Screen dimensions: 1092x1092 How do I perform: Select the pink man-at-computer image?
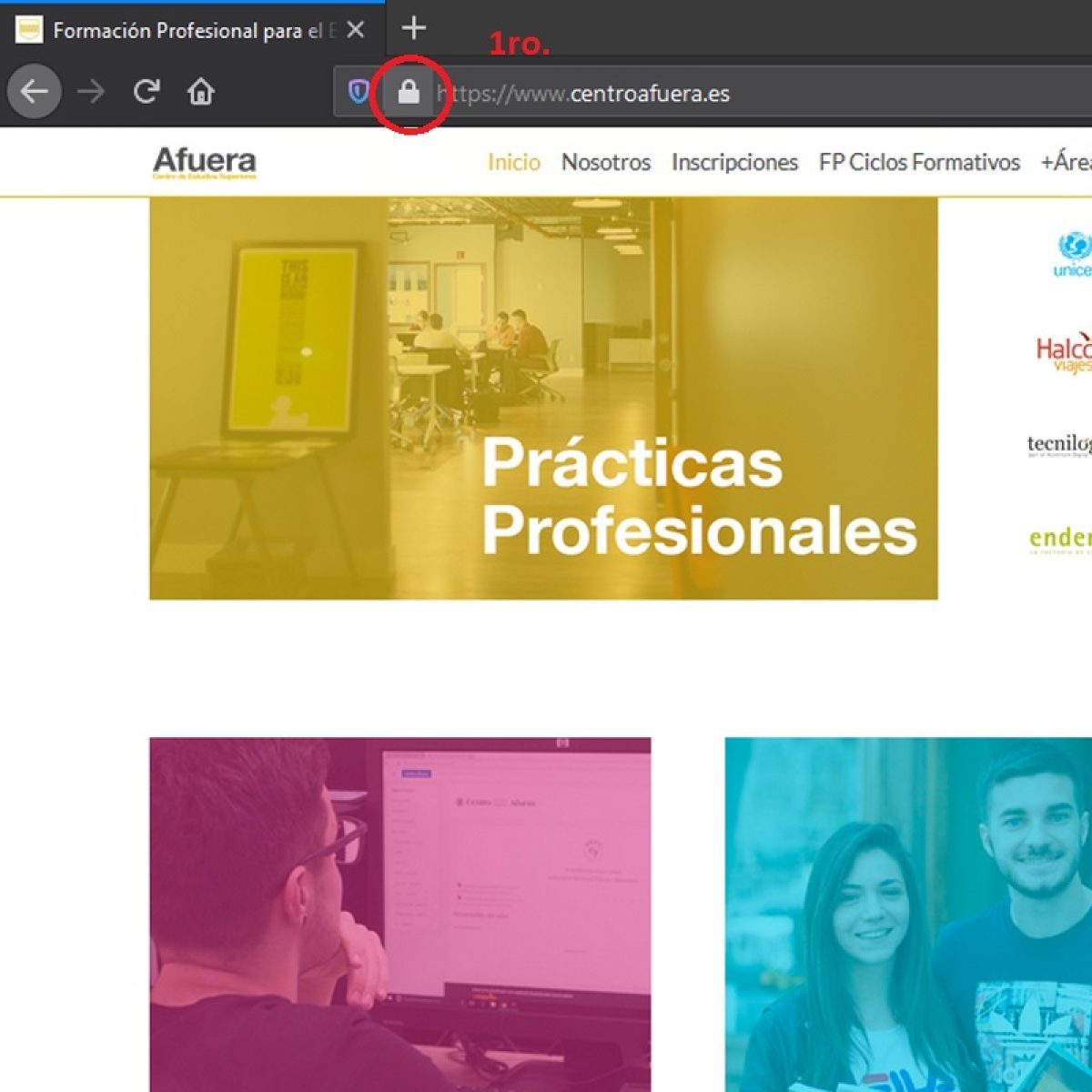(x=399, y=914)
